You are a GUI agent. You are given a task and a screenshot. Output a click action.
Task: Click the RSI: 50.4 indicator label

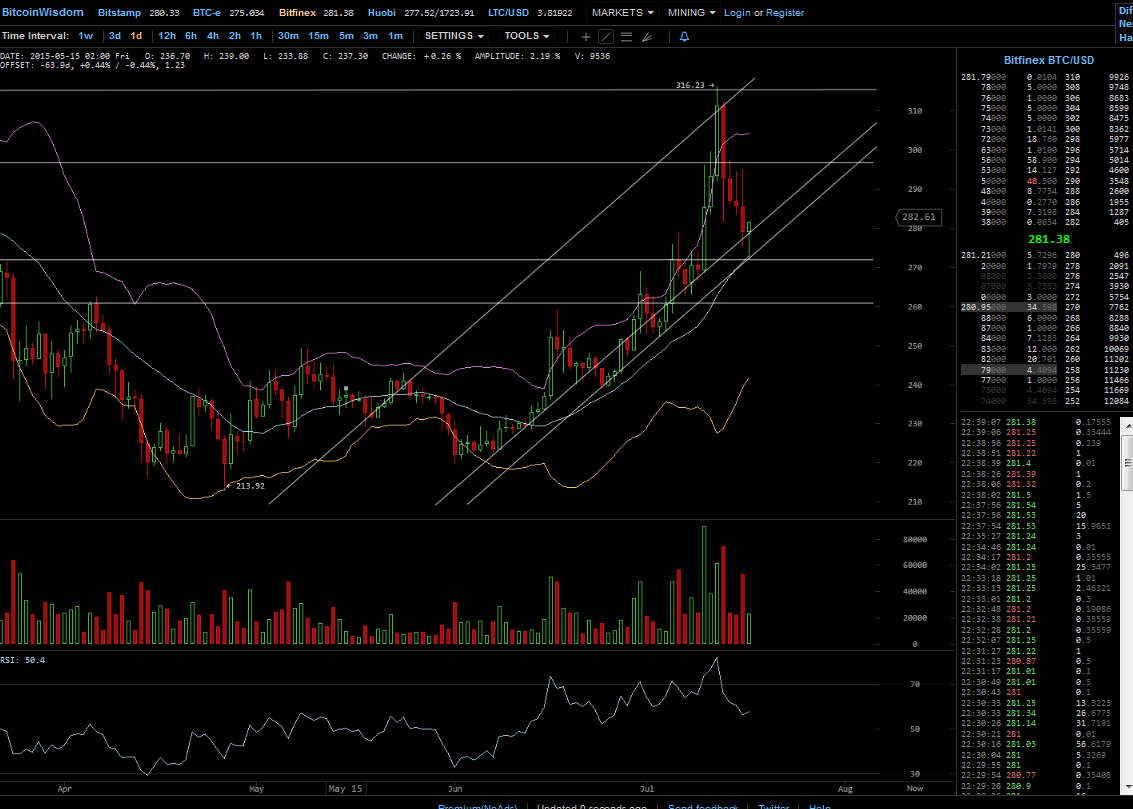click(x=22, y=660)
